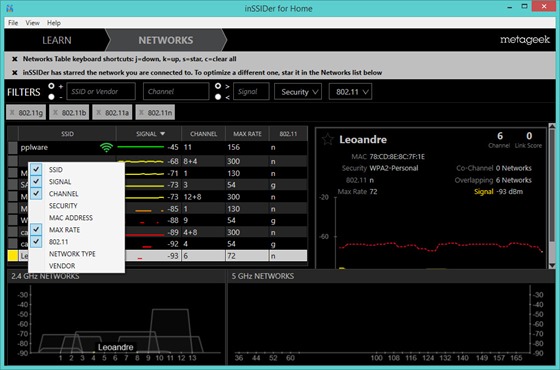This screenshot has height=370, width=560.
Task: Click the MAC value 78:CD:8E:8C:7F:1E
Action: [397, 156]
